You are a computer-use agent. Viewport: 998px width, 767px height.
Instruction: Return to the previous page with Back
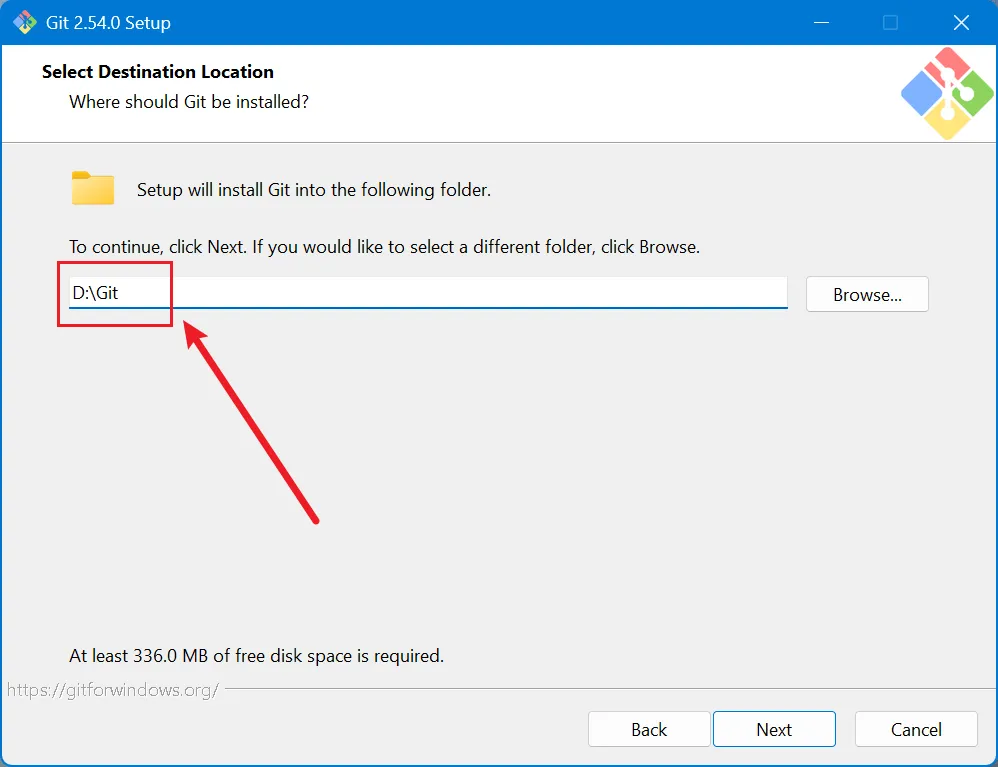point(649,729)
